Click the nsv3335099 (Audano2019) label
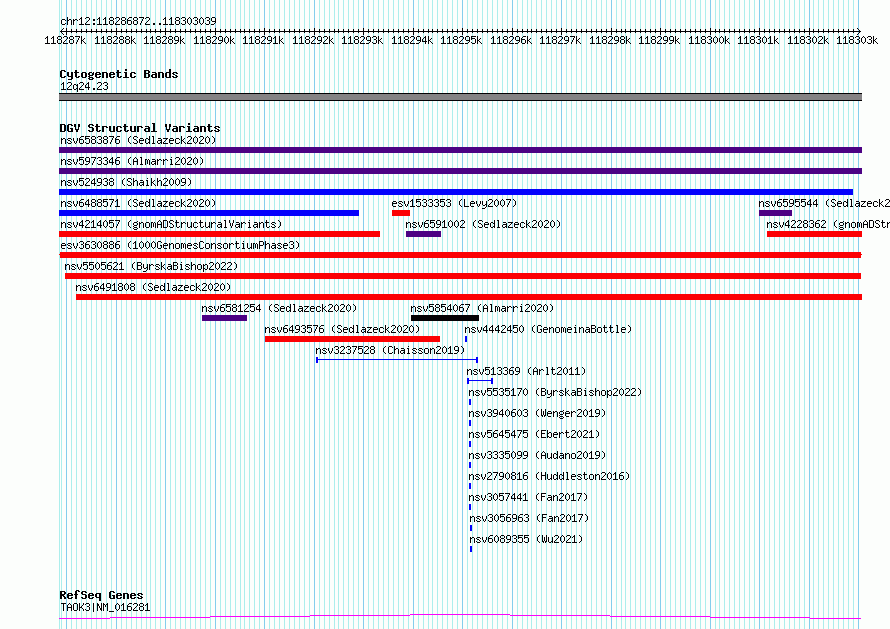 click(x=537, y=455)
